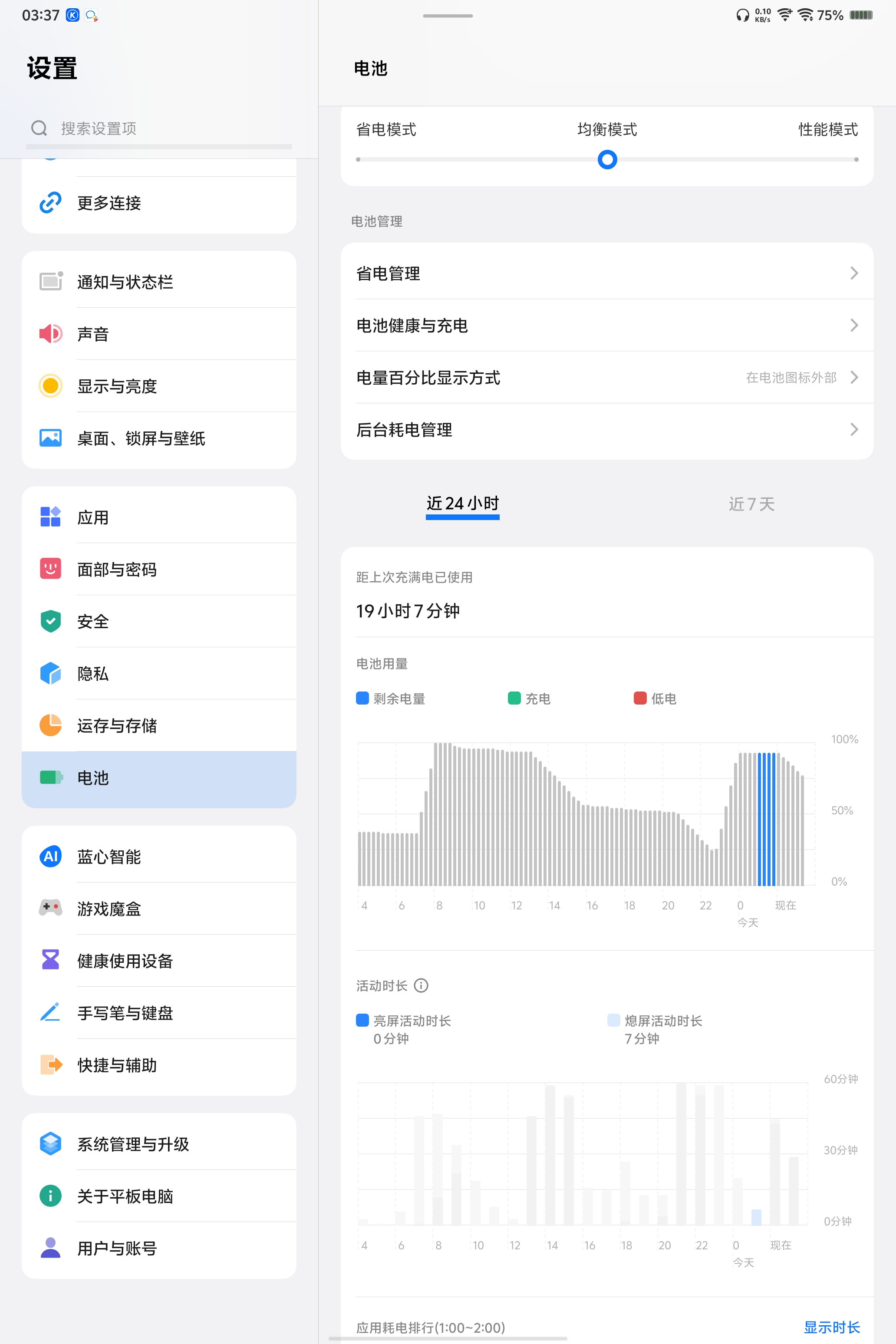Tap 蓝心智能 AI icon
The image size is (896, 1344).
click(x=50, y=856)
